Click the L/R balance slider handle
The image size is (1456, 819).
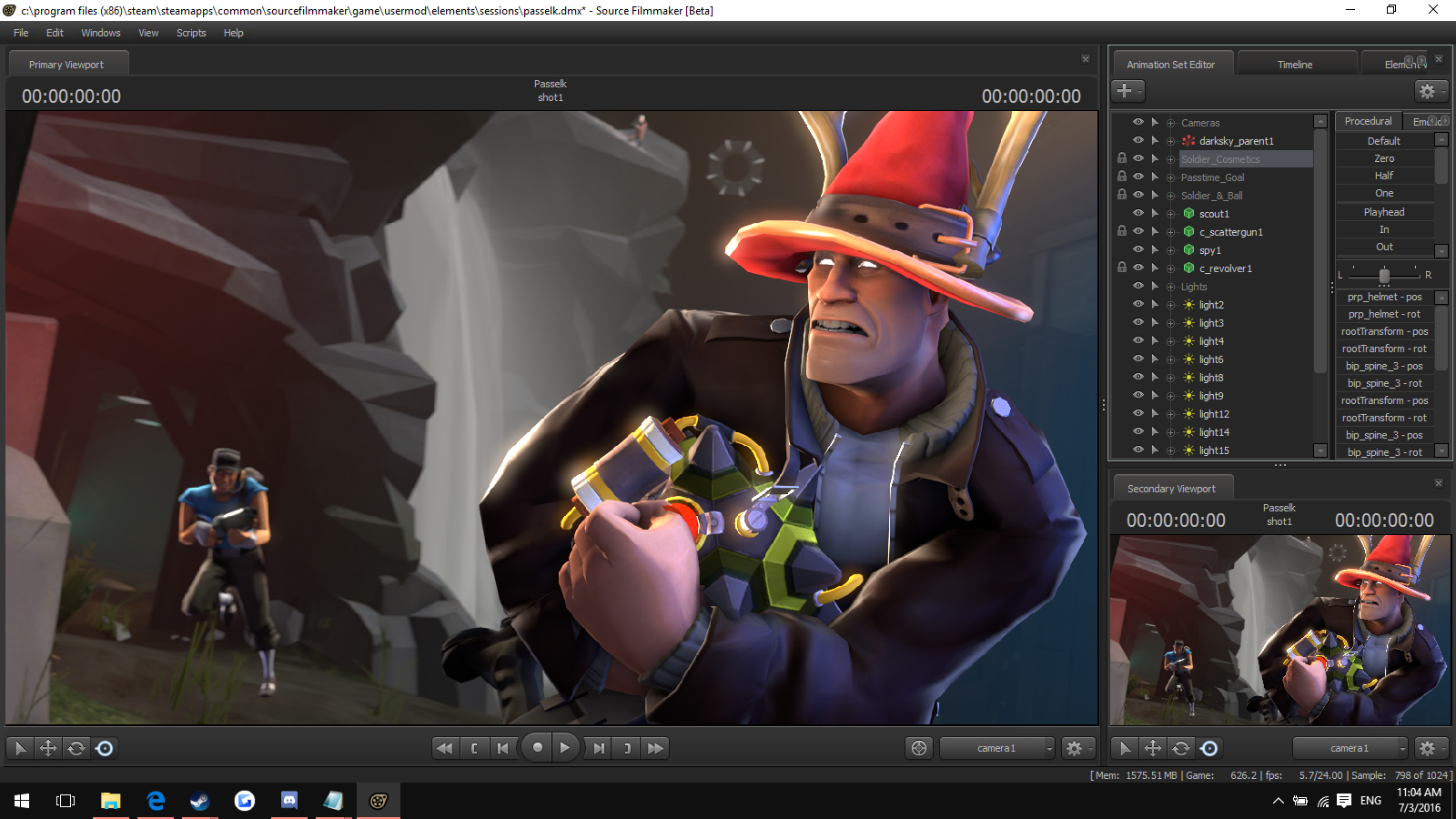tap(1384, 275)
